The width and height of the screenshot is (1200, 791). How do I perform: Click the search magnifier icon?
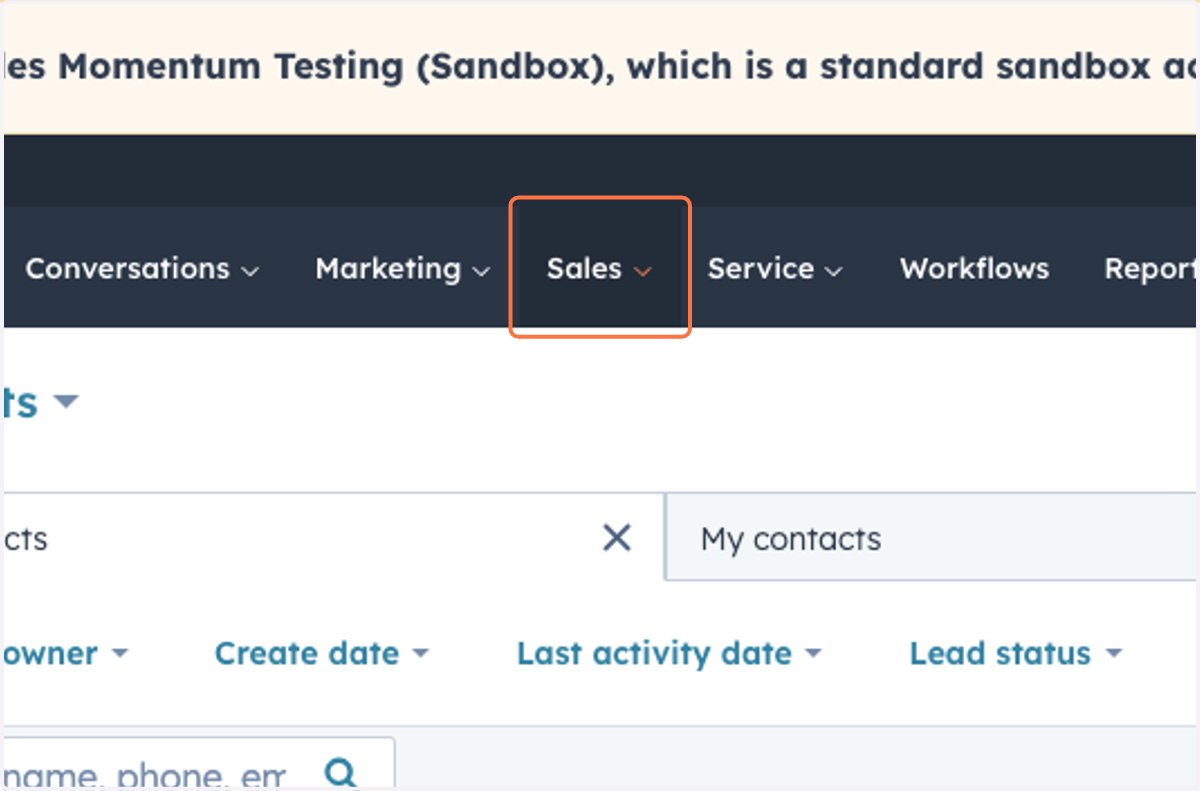tap(342, 773)
